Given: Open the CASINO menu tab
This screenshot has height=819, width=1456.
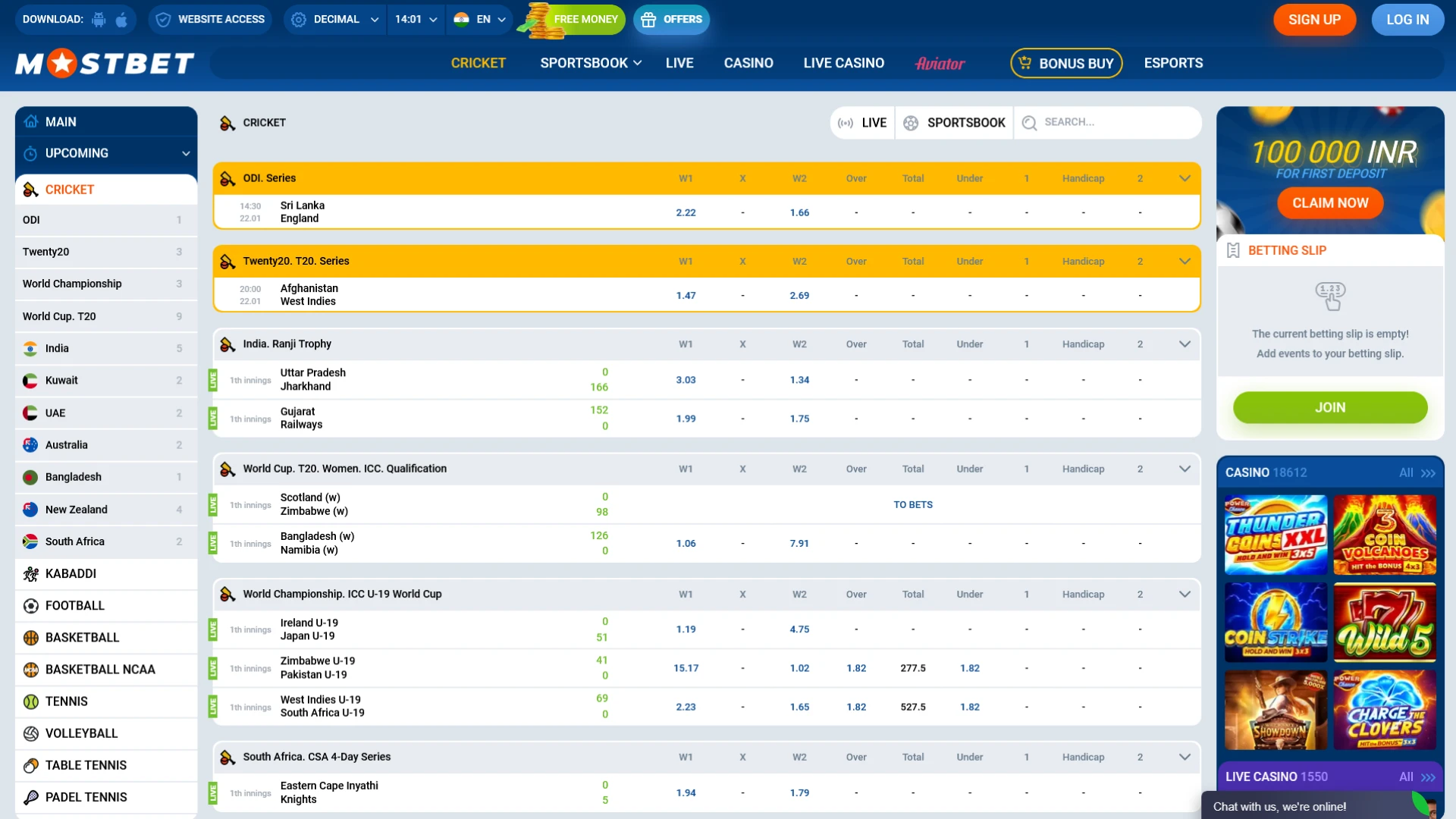Looking at the screenshot, I should 748,63.
